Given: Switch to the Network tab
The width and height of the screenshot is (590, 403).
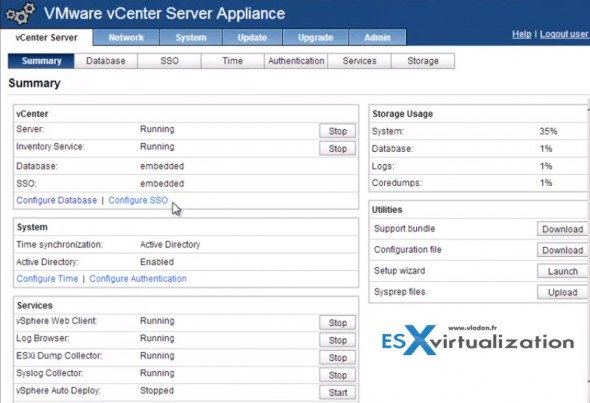Looking at the screenshot, I should (126, 38).
